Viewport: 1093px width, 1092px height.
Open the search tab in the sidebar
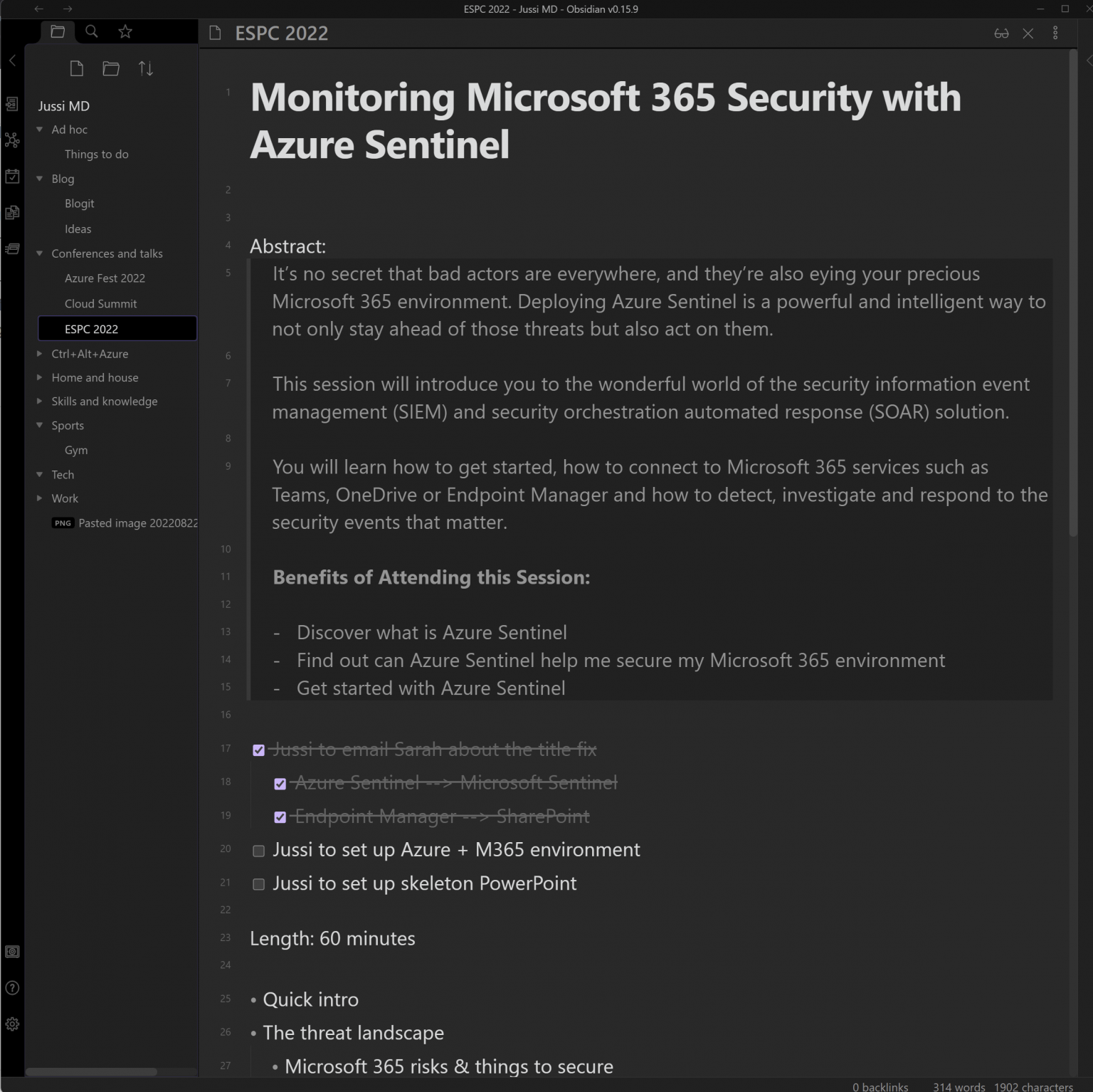click(x=92, y=31)
